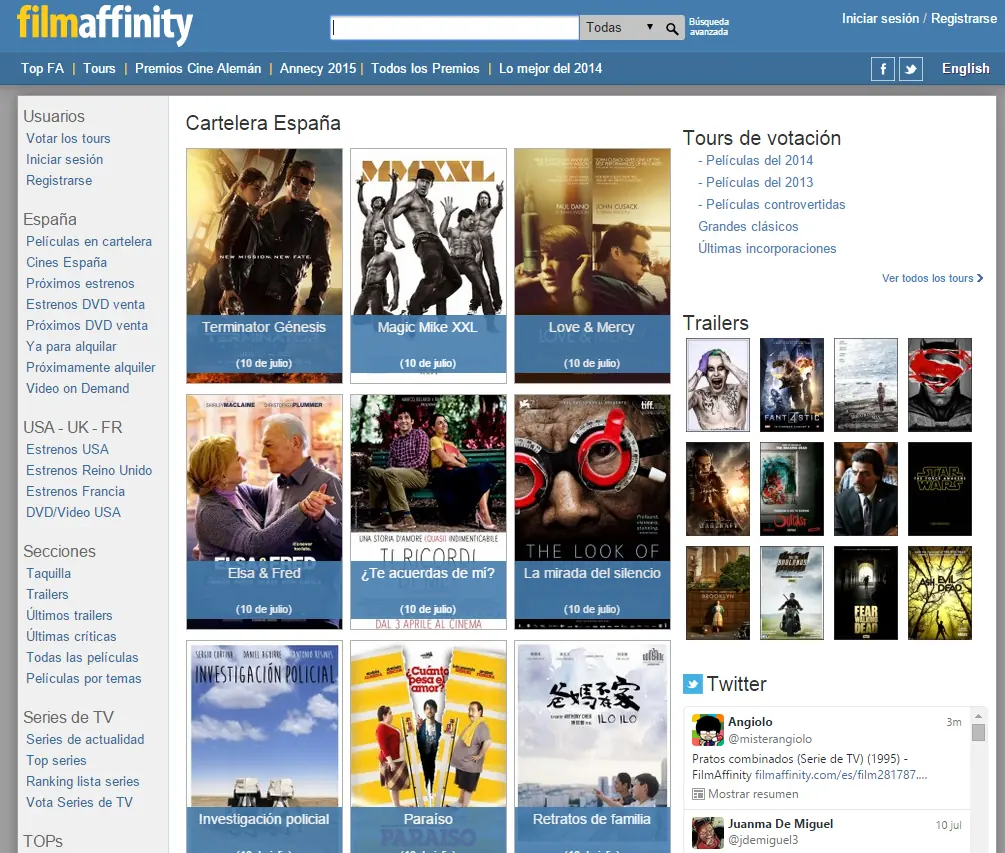Click the Twitter bird icon in the header
The width and height of the screenshot is (1005, 853).
coord(910,68)
